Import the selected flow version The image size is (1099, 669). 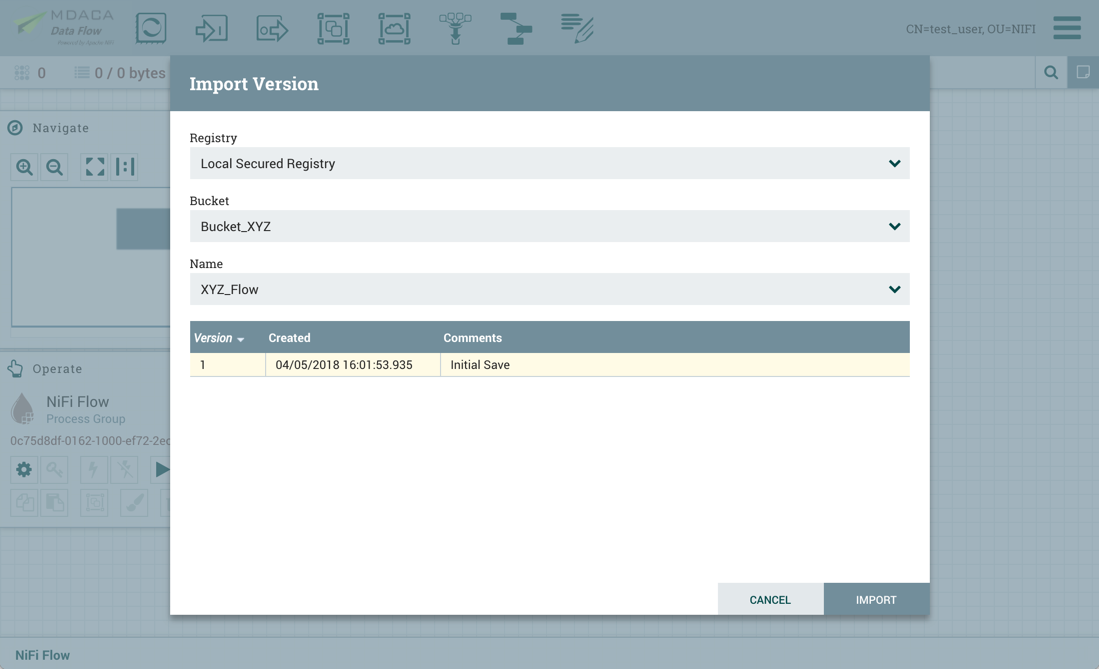coord(876,599)
